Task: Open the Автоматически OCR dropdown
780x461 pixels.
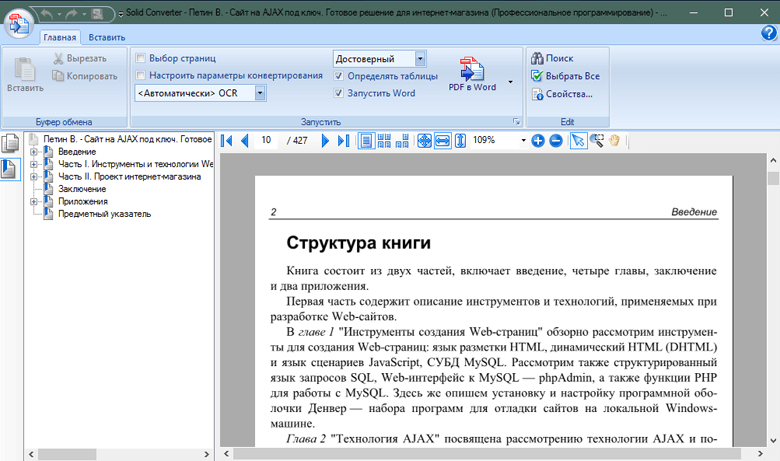Action: coord(260,93)
